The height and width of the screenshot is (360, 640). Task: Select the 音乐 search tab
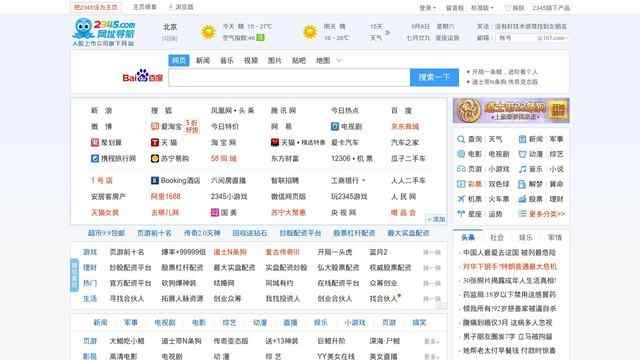227,60
